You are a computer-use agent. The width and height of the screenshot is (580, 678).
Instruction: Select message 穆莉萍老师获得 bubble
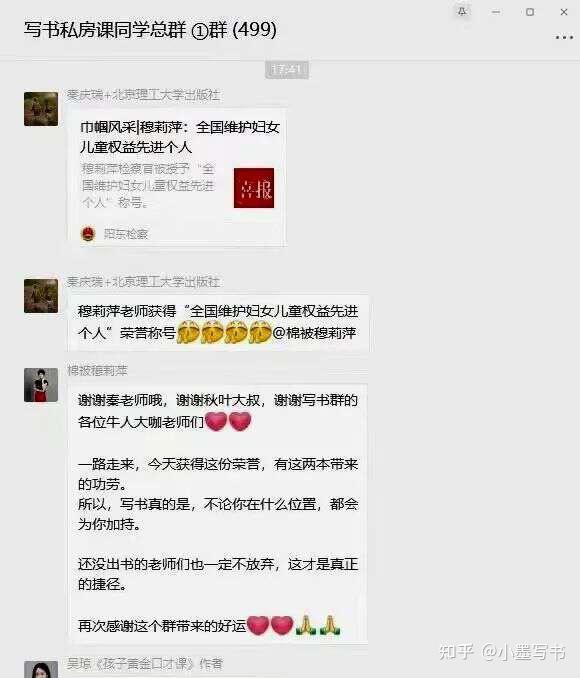point(218,323)
